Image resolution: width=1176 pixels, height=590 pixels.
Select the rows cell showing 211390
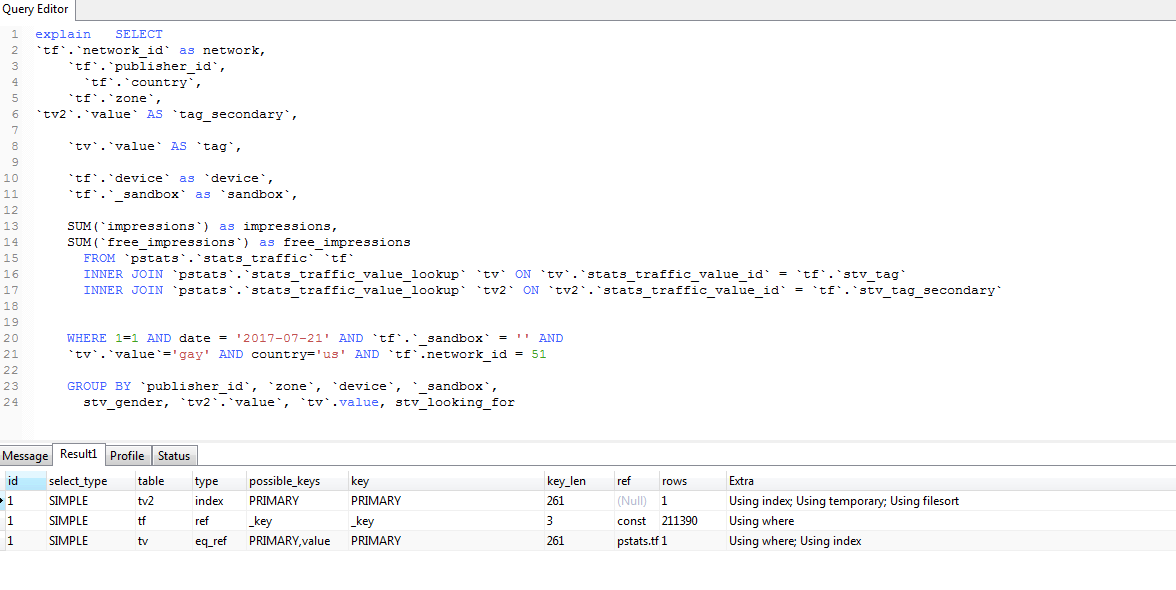point(681,521)
